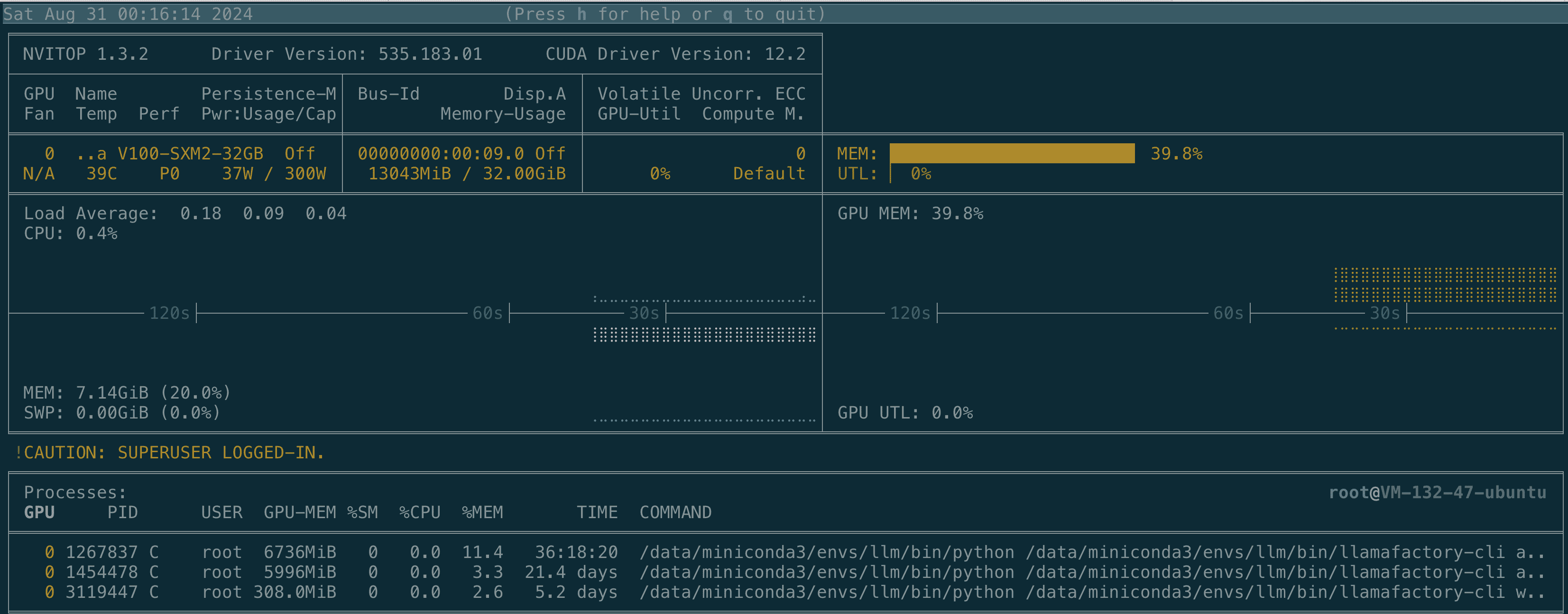Click the 30s marker on GPU history graph
The height and width of the screenshot is (614, 1568).
pyautogui.click(x=1384, y=313)
